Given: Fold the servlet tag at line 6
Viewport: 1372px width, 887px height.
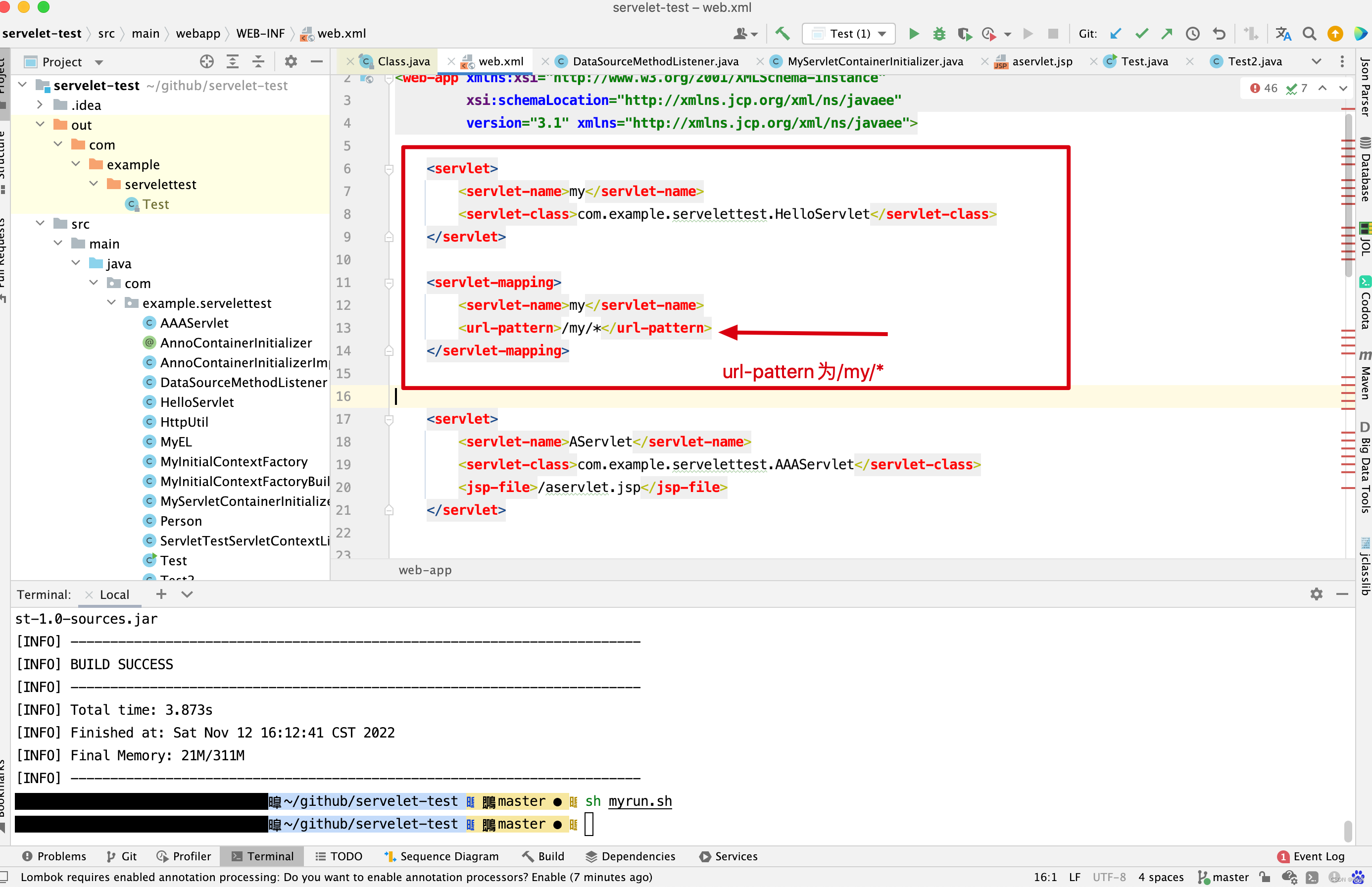Looking at the screenshot, I should click(389, 169).
